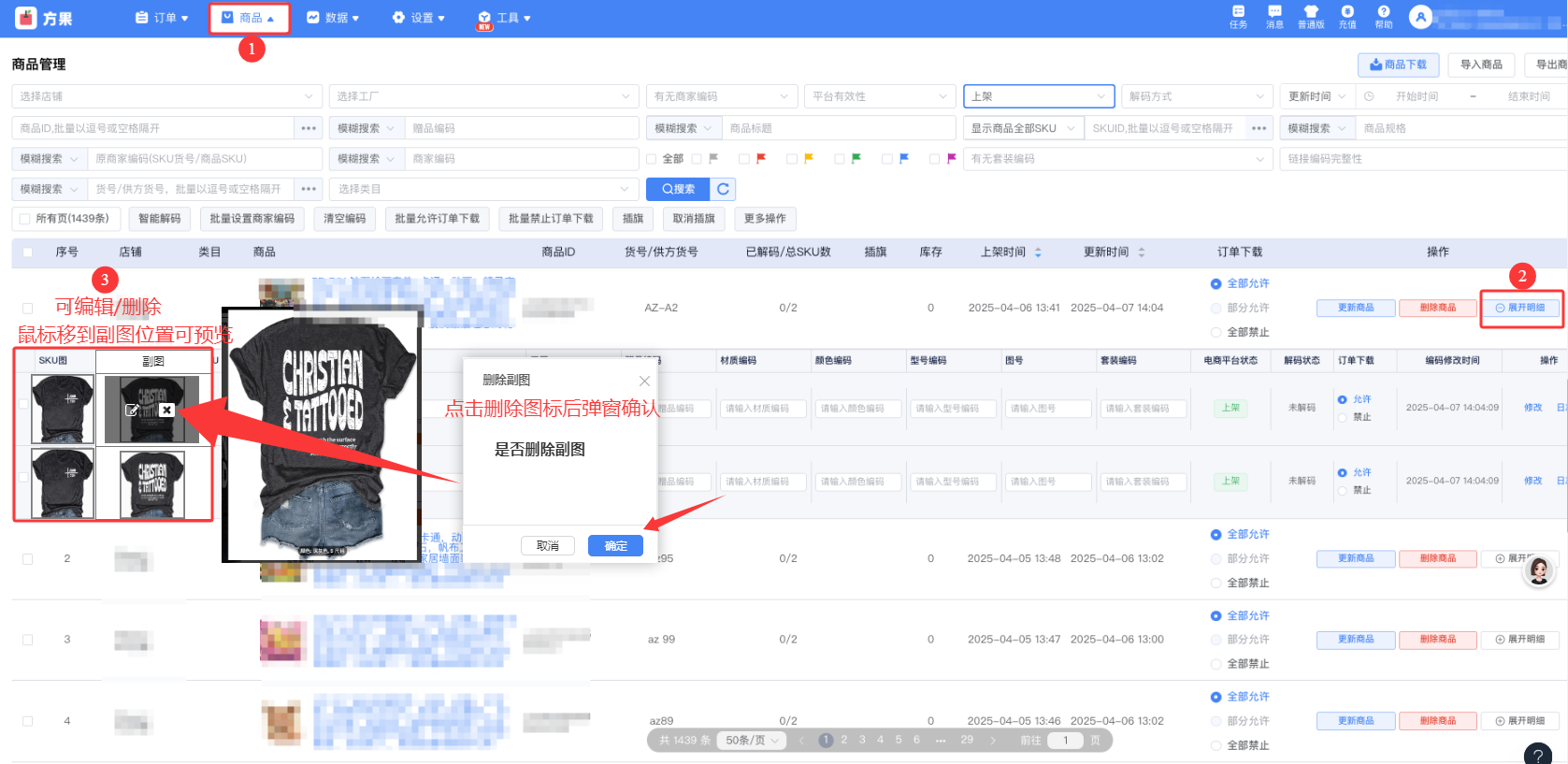
Task: Toggle the table header select-all checkbox
Action: point(27,252)
